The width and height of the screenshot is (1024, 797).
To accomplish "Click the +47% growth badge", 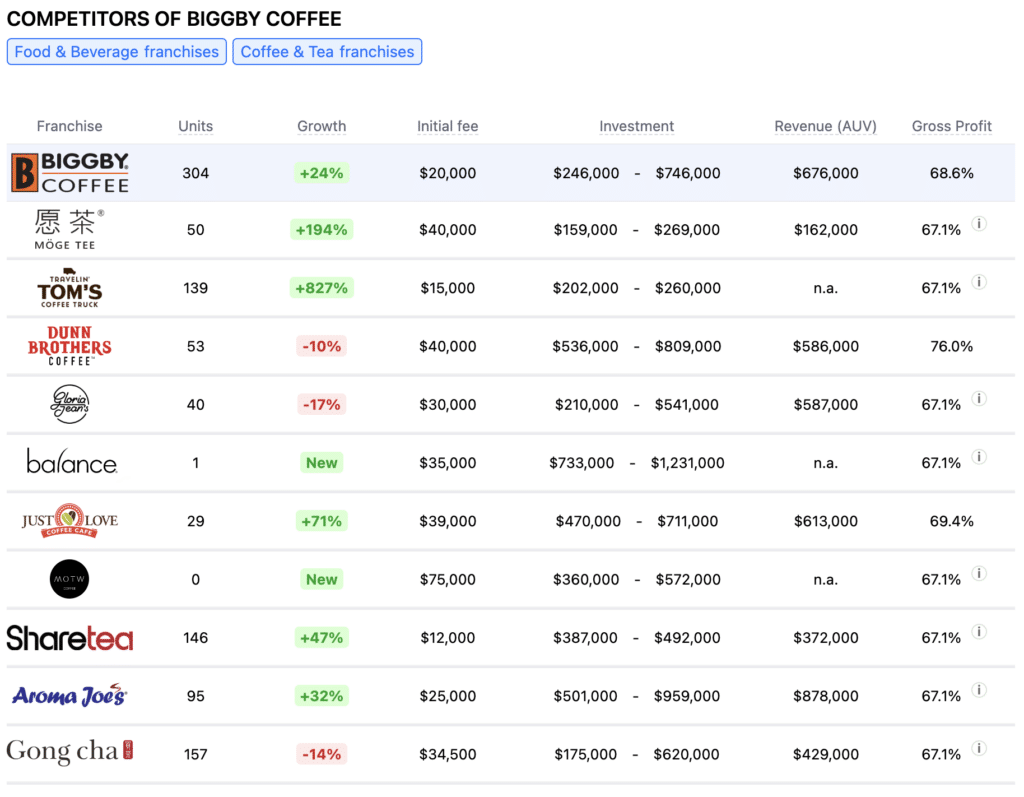I will point(321,638).
